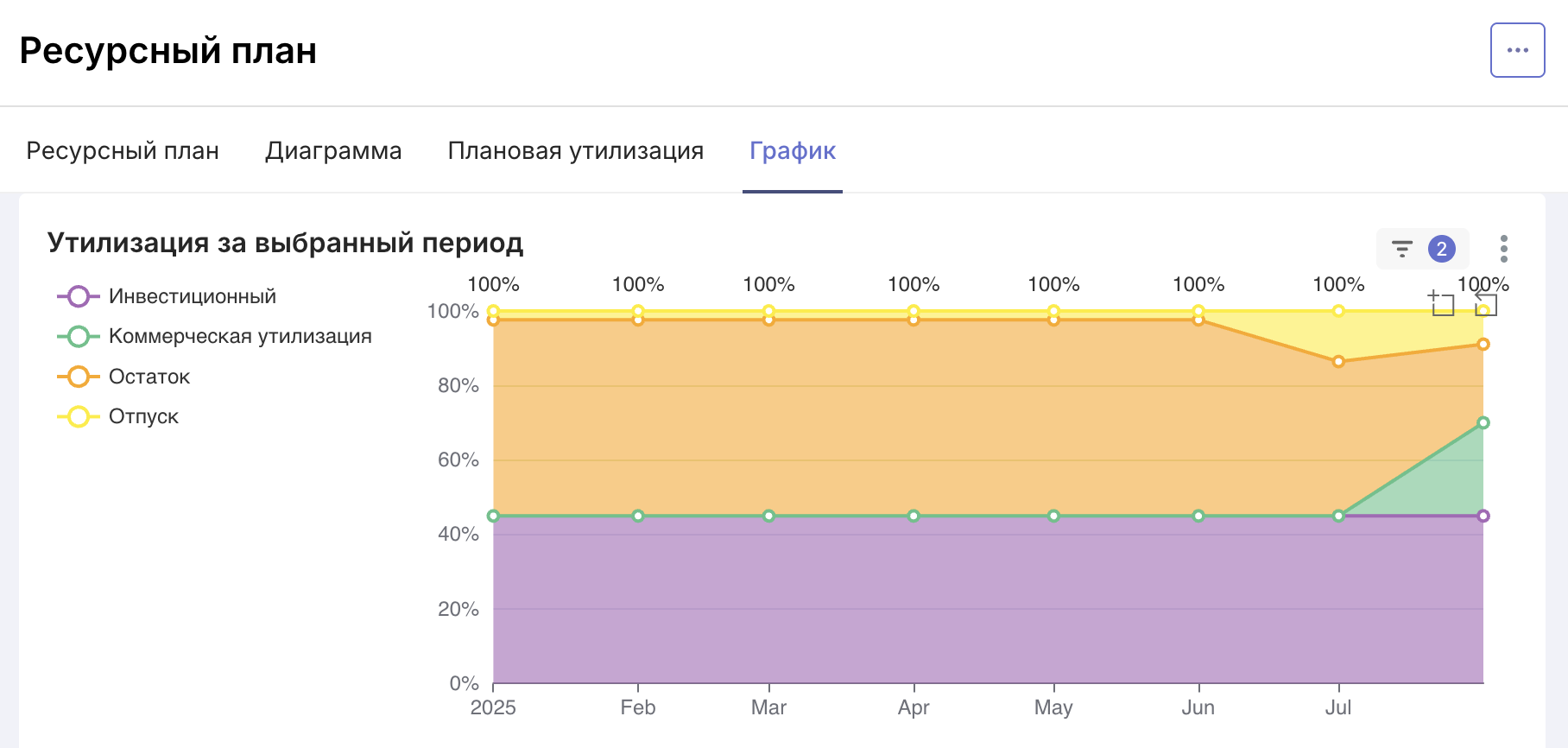The height and width of the screenshot is (748, 1568).
Task: Click the green data point above Apr
Action: coord(914,516)
